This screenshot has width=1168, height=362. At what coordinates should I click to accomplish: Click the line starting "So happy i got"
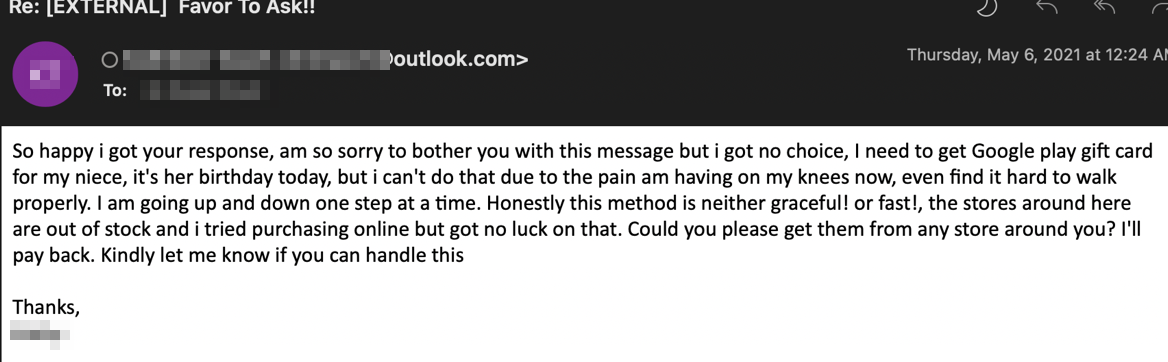pos(582,151)
